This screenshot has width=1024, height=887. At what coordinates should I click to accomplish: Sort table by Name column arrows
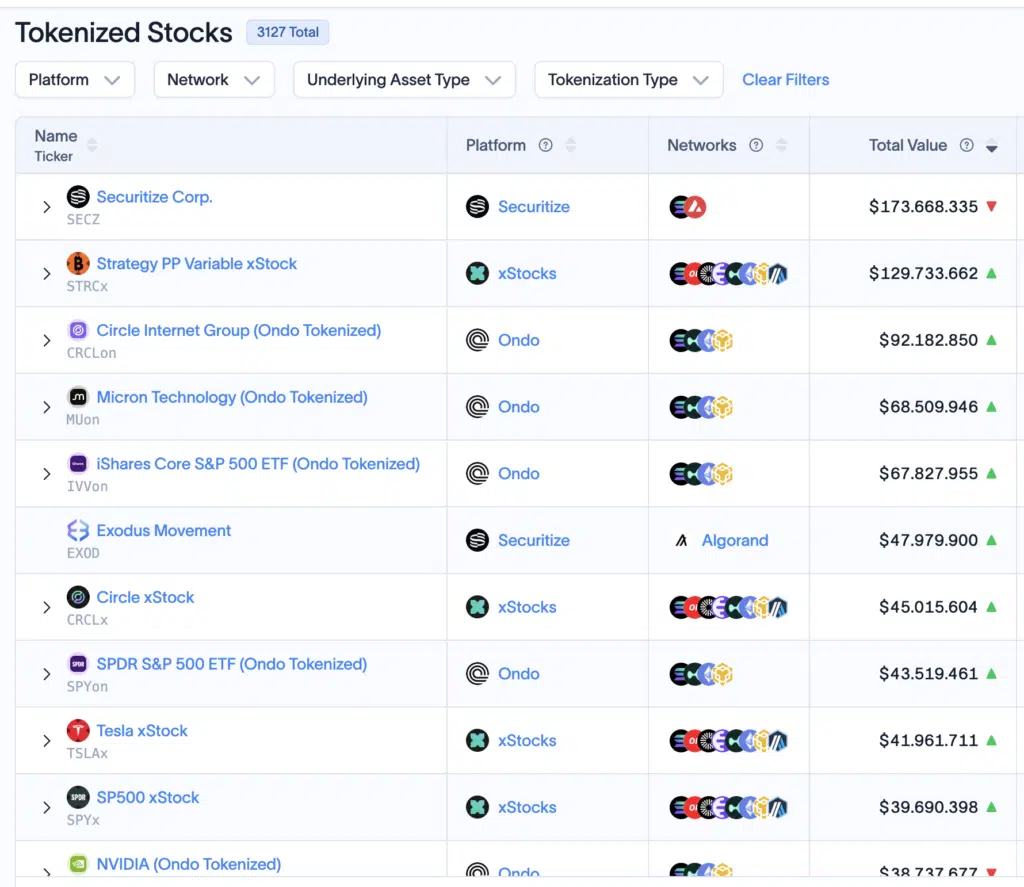(x=92, y=145)
